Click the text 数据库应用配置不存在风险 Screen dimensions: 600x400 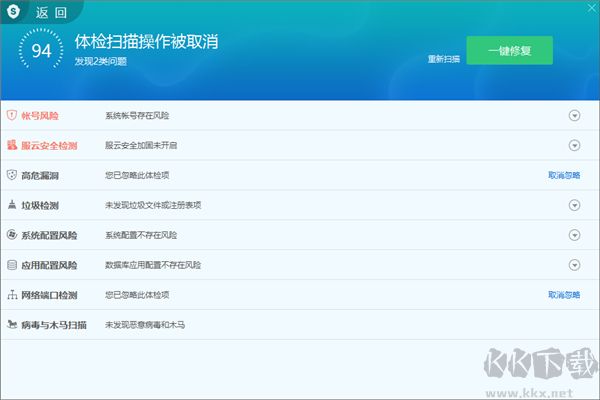pos(153,265)
